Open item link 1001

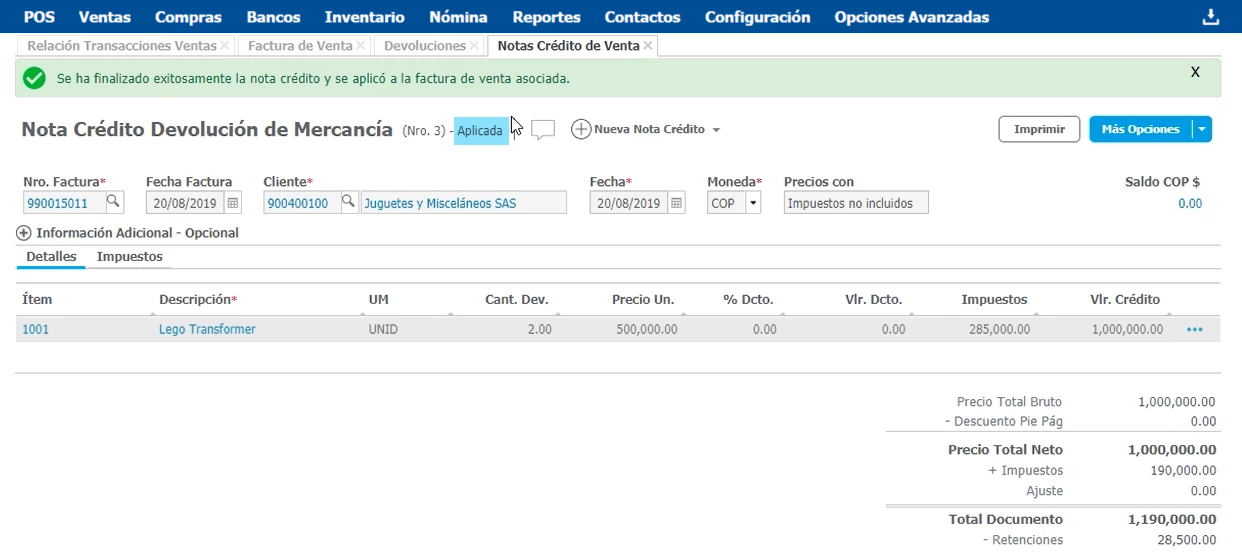point(35,330)
